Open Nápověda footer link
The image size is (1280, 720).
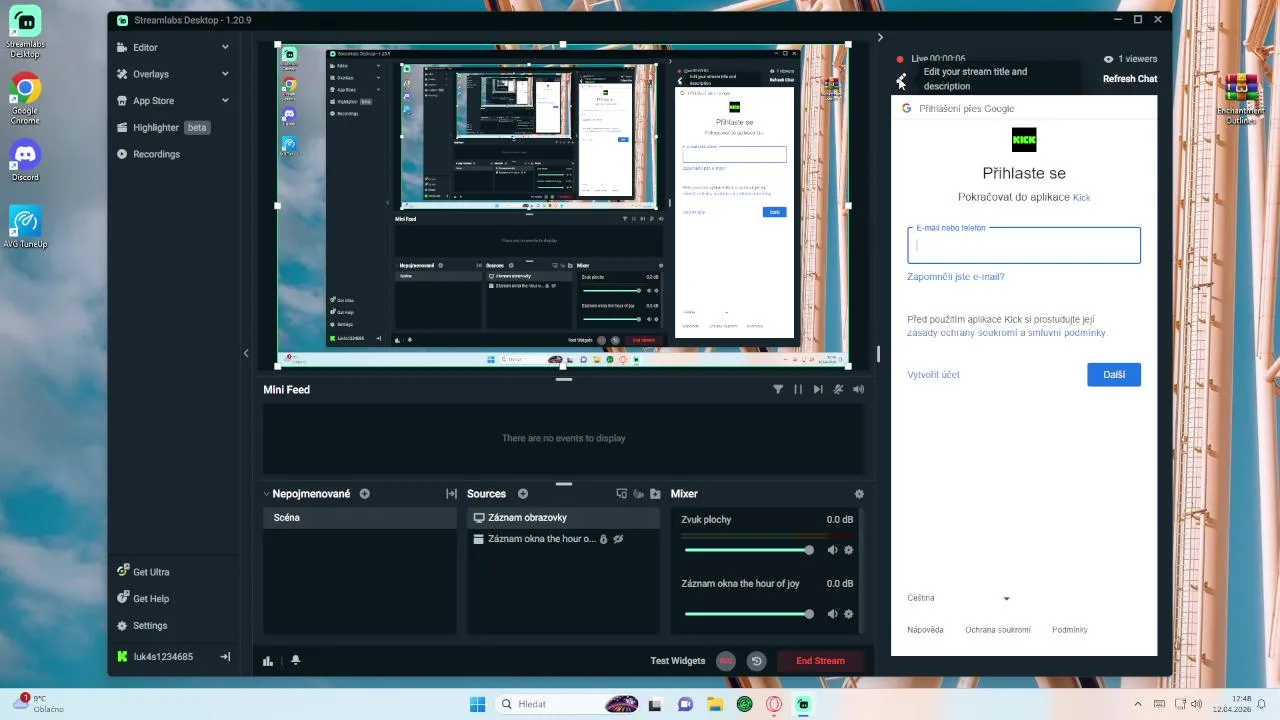pyautogui.click(x=925, y=630)
